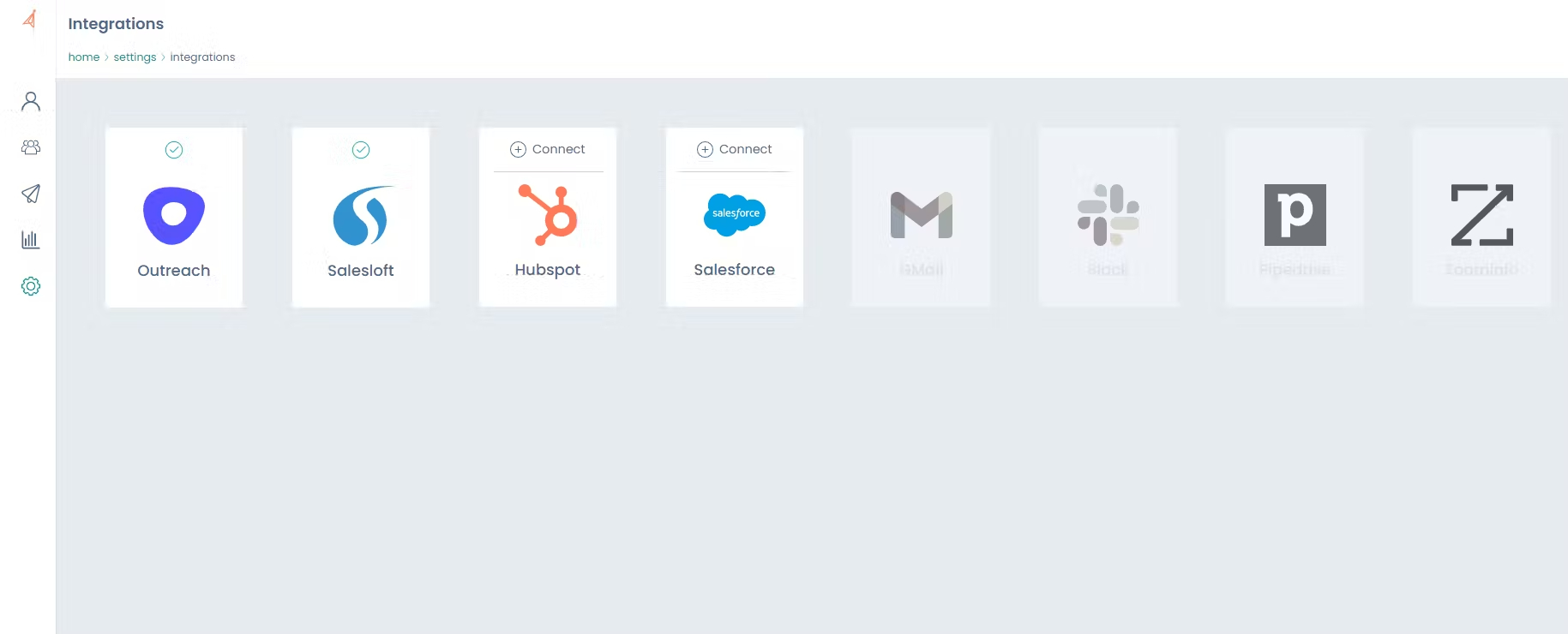1568x634 pixels.
Task: Connect the Hubspot integration
Action: click(548, 149)
